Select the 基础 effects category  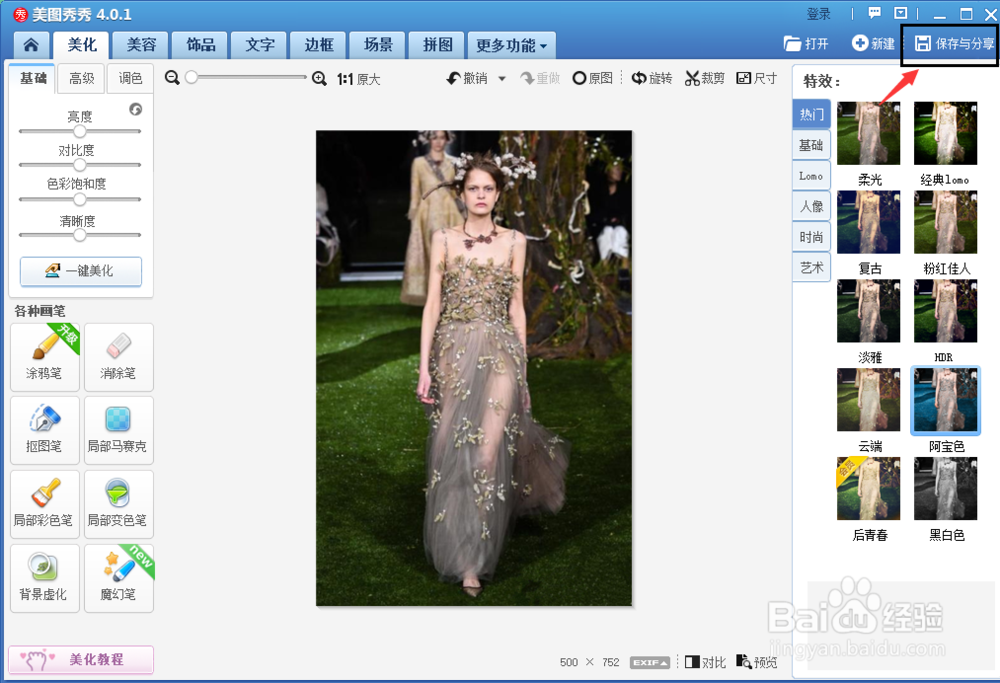coord(812,145)
